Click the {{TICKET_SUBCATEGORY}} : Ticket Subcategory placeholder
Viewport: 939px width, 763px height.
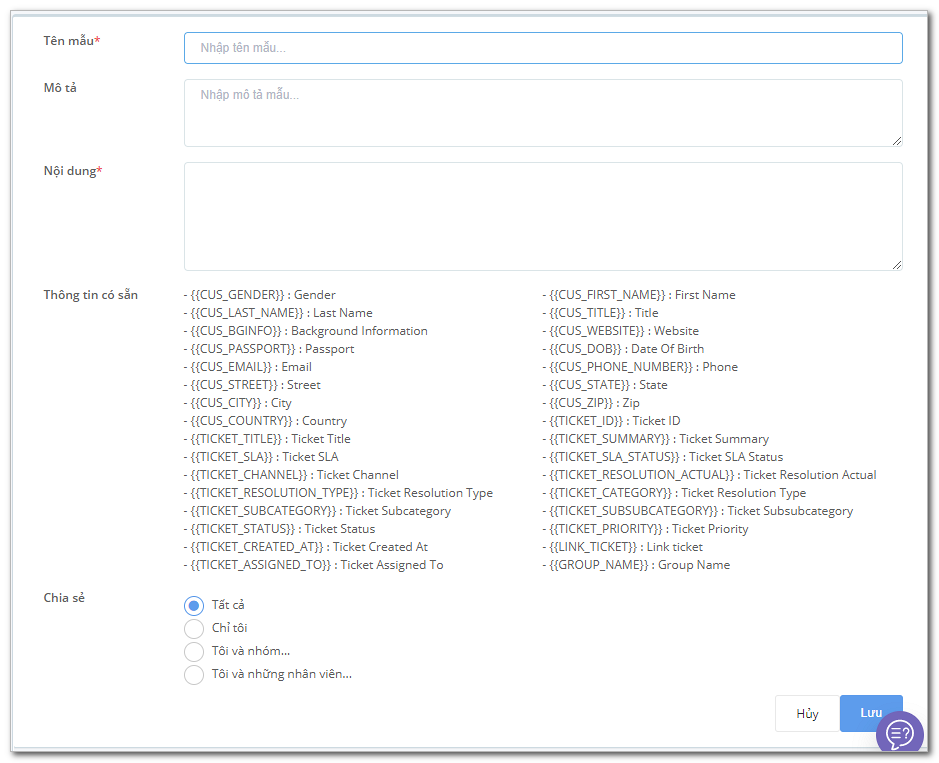pos(317,510)
